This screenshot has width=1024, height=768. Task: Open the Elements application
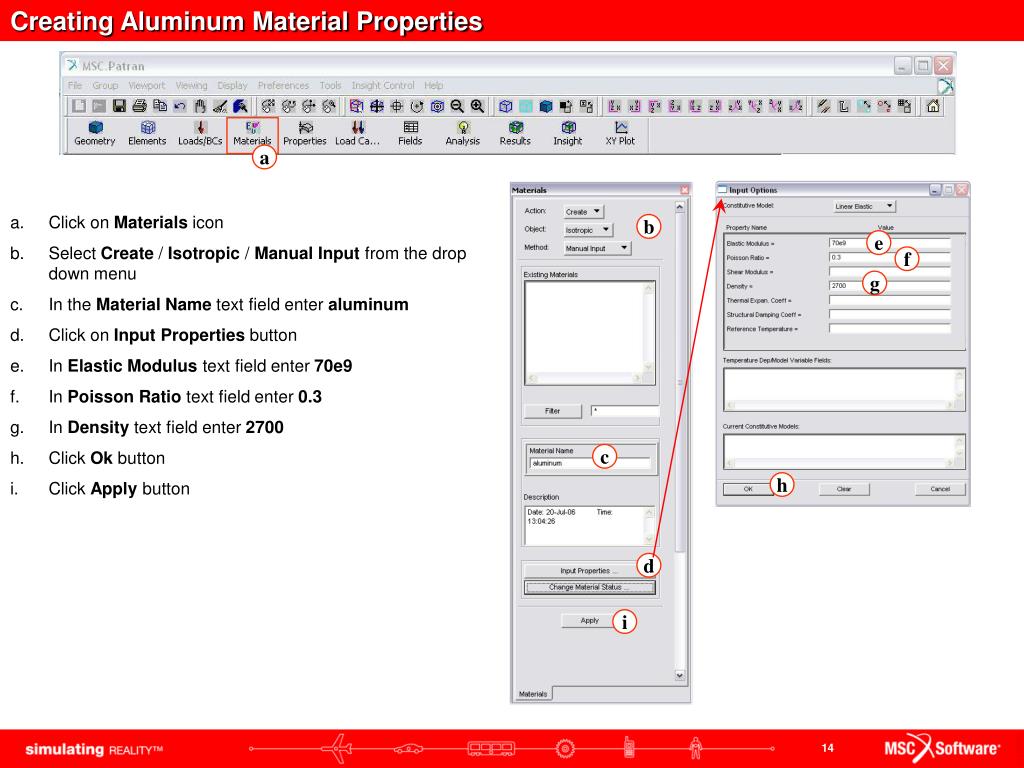(x=147, y=133)
